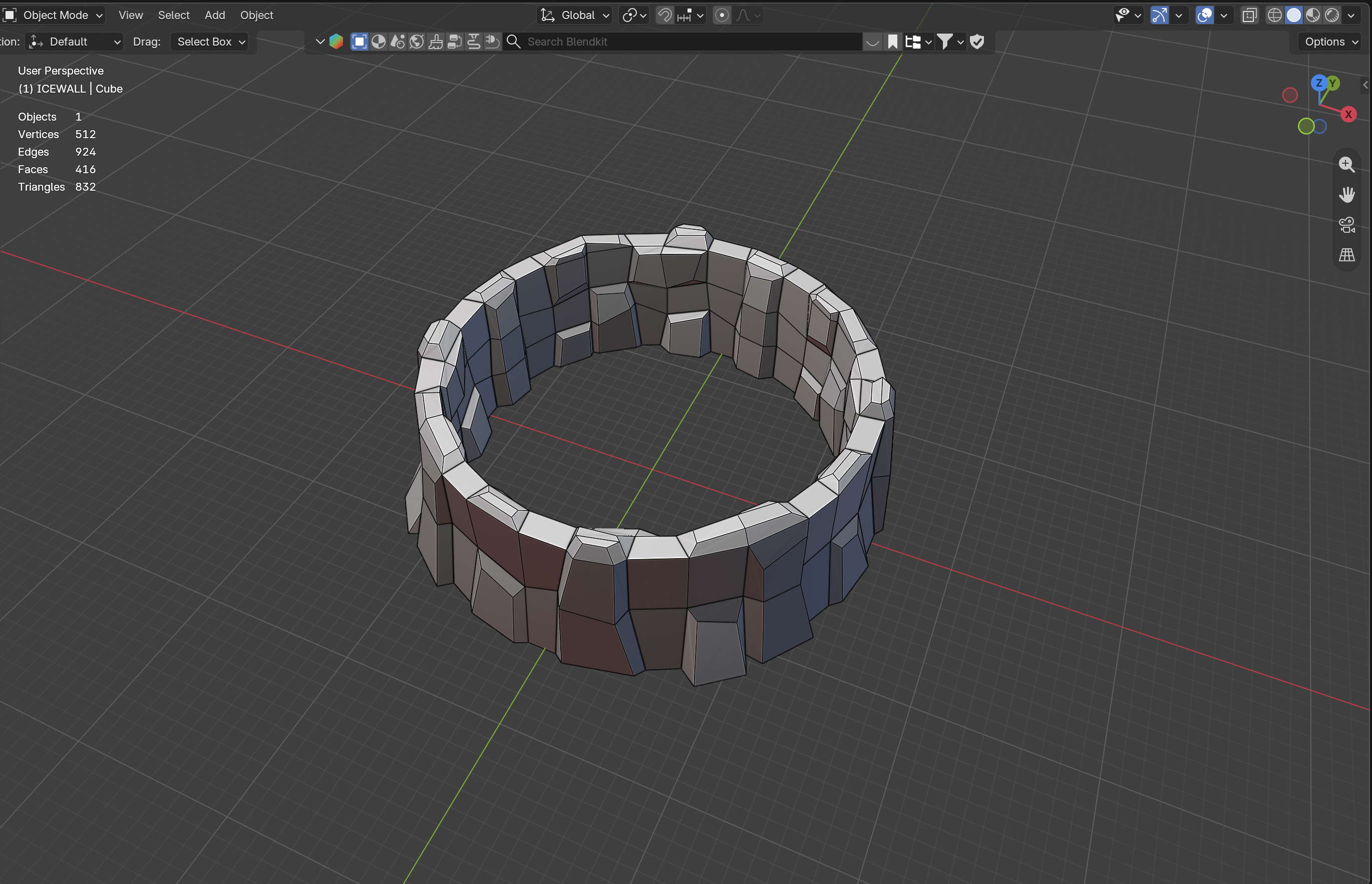Toggle the camera view icon
Viewport: 1372px width, 884px height.
point(1346,224)
